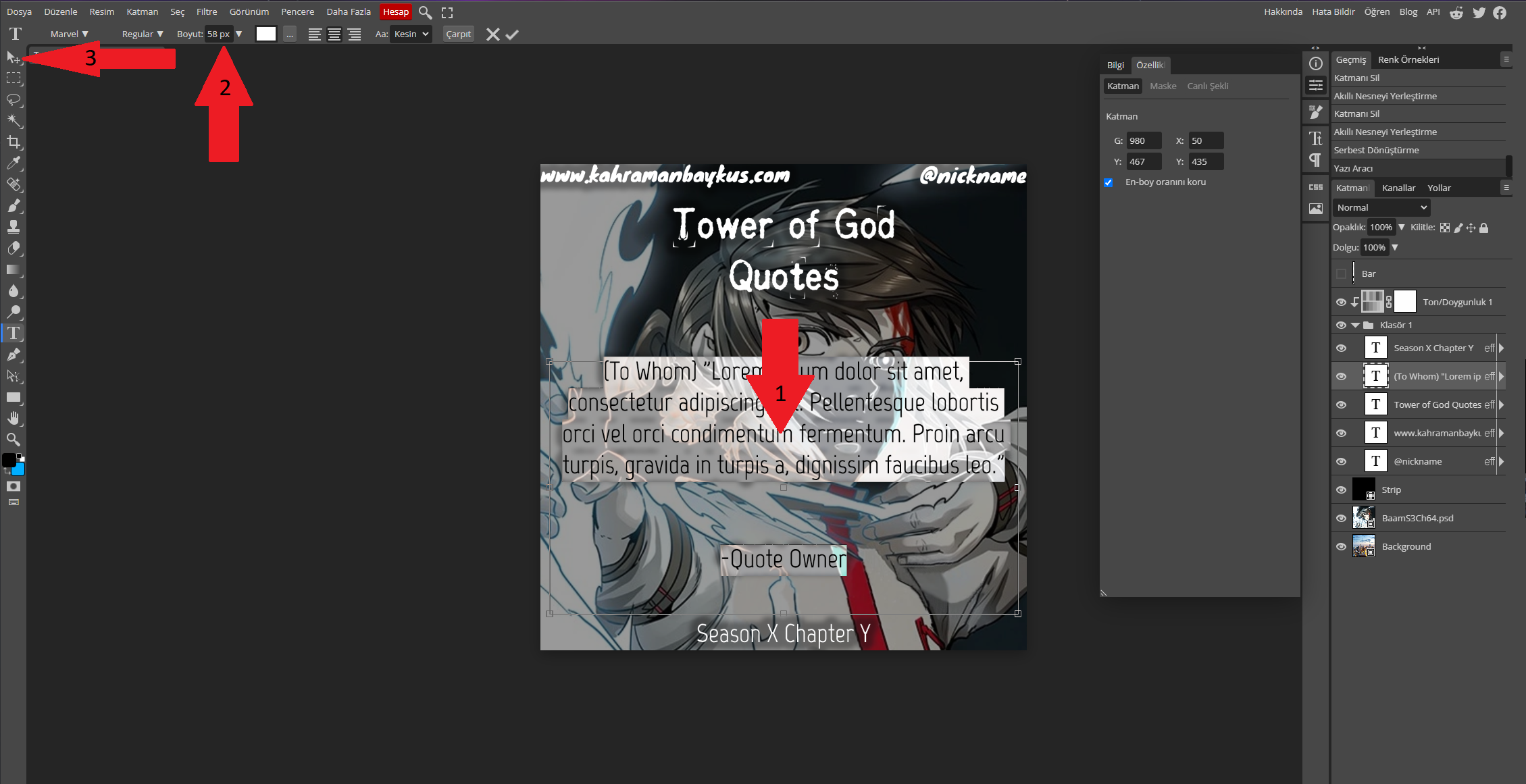This screenshot has width=1526, height=784.
Task: Open the font size dropdown arrow
Action: [x=238, y=34]
